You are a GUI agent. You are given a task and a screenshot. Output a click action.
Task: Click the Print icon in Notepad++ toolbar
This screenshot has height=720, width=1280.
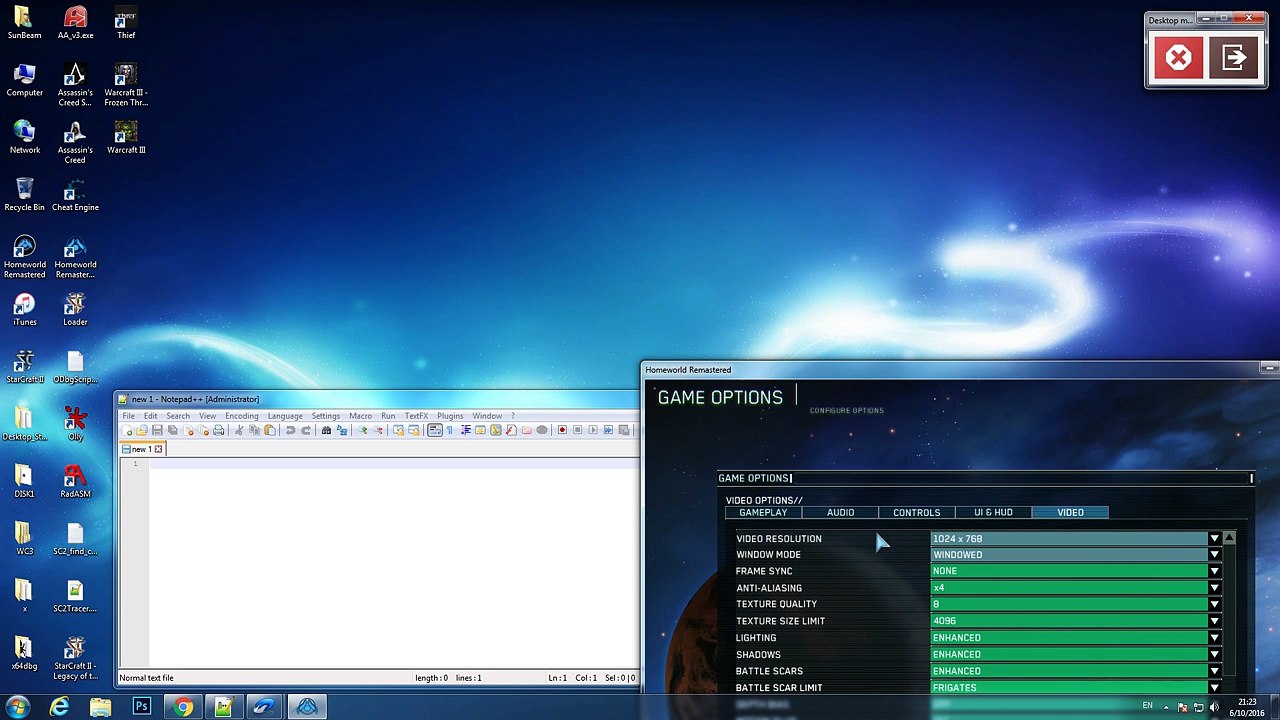point(219,430)
